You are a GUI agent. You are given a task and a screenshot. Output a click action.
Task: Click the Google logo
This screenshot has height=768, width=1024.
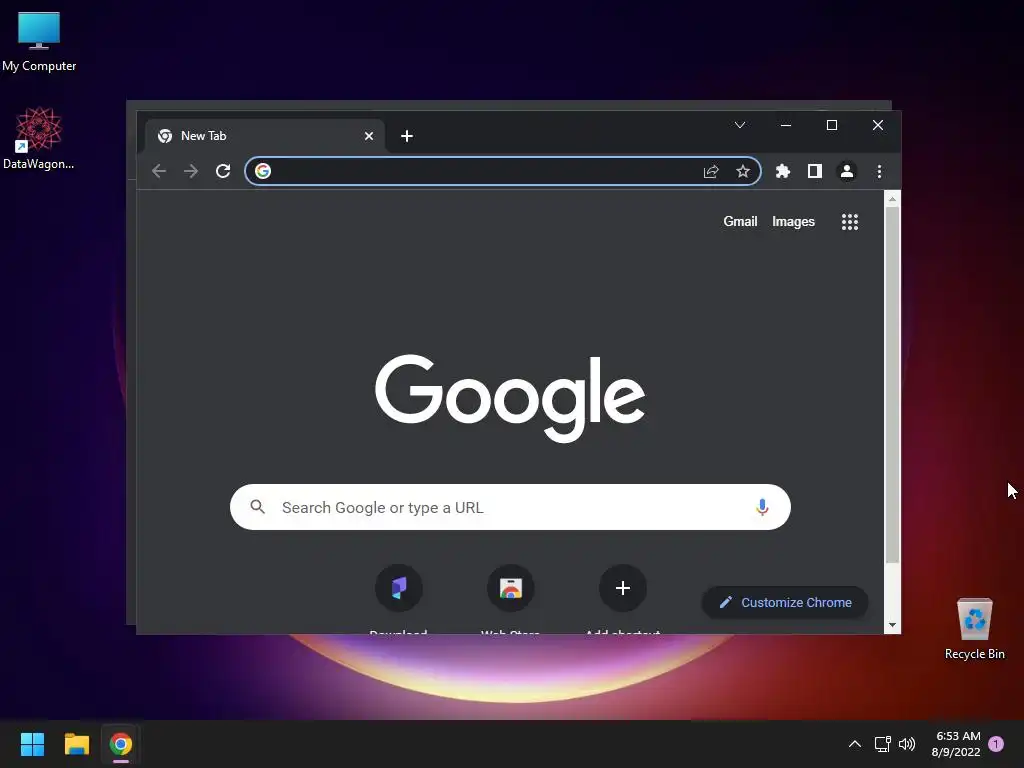[x=510, y=398]
